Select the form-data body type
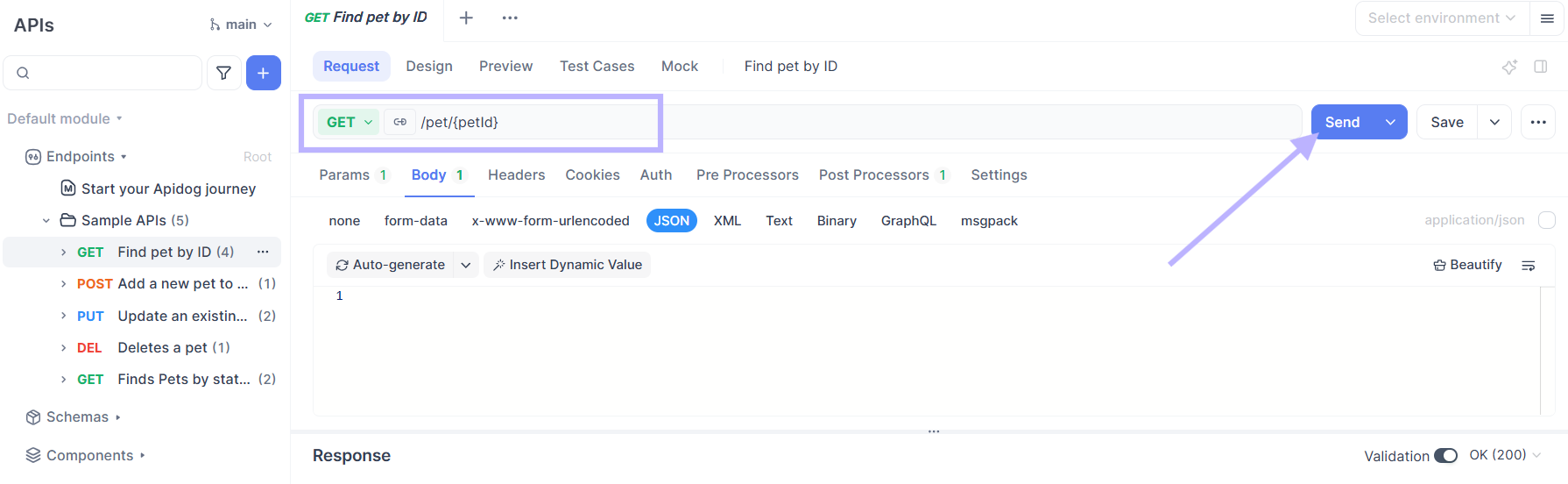This screenshot has height=484, width=1568. point(415,221)
